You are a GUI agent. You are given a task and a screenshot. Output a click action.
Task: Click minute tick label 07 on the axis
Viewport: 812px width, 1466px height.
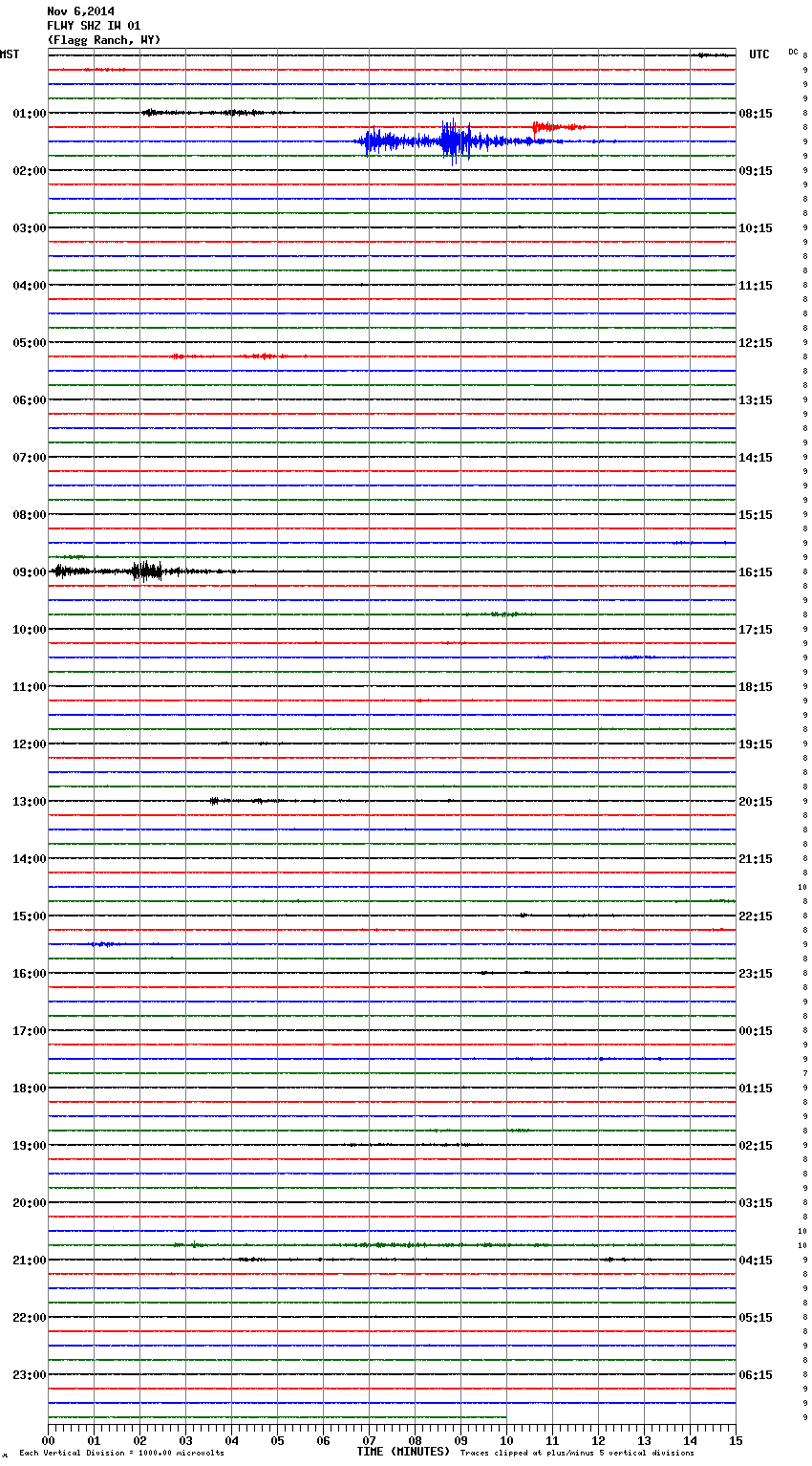point(369,1440)
